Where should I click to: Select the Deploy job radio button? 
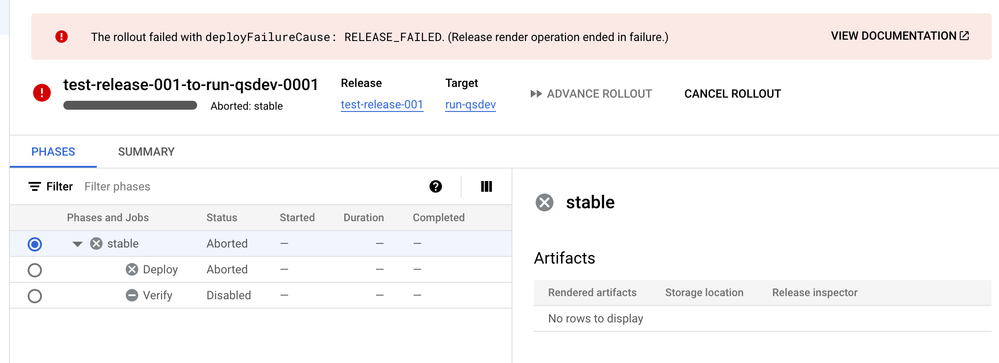click(x=35, y=270)
